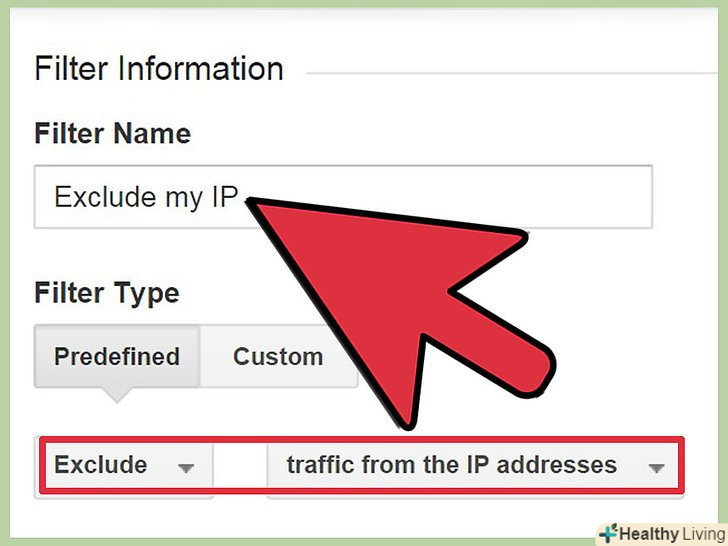
Task: Click the Healthy Living green cross icon
Action: click(608, 533)
